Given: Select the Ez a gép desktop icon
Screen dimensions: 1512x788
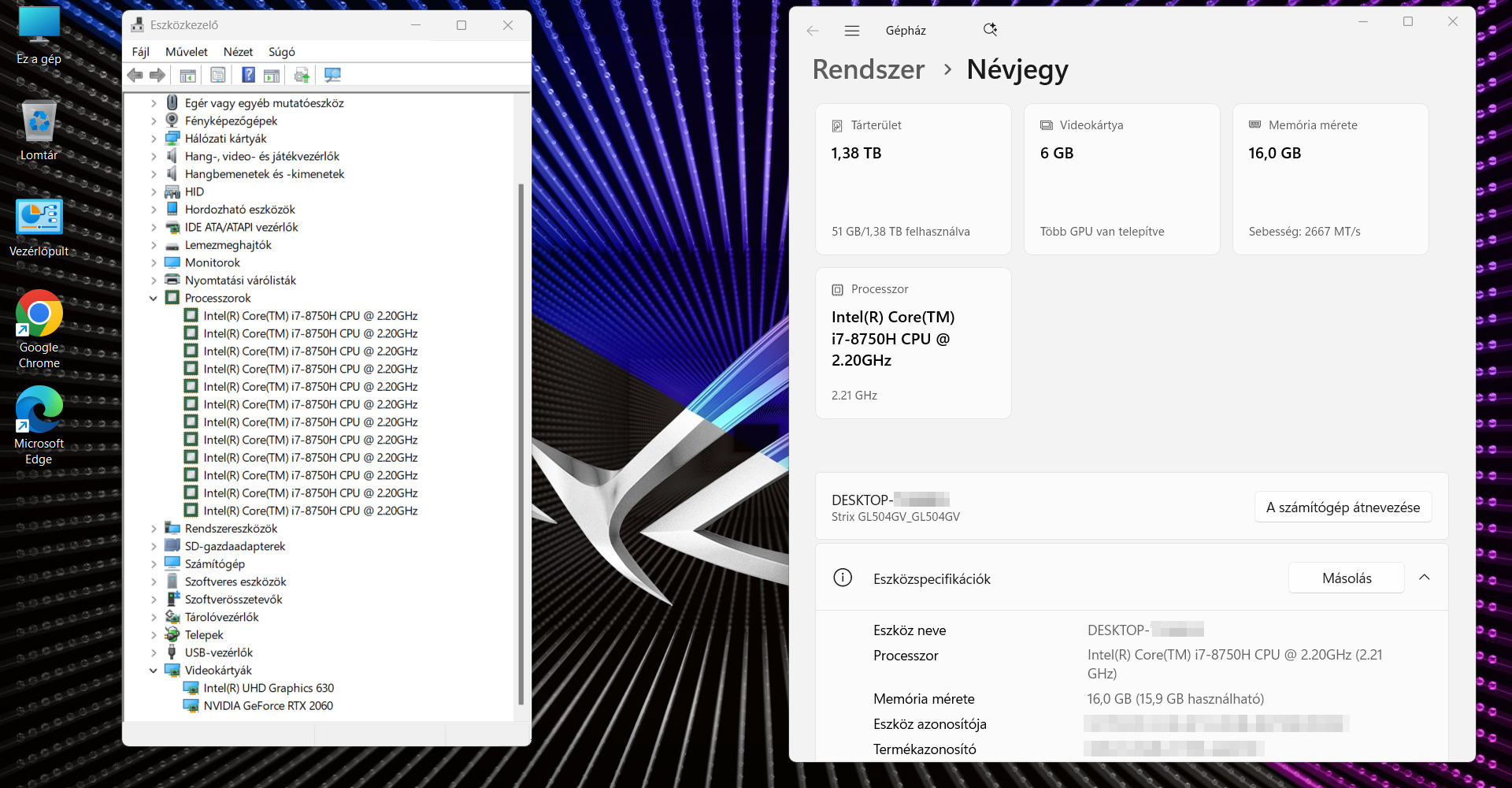Looking at the screenshot, I should [39, 35].
